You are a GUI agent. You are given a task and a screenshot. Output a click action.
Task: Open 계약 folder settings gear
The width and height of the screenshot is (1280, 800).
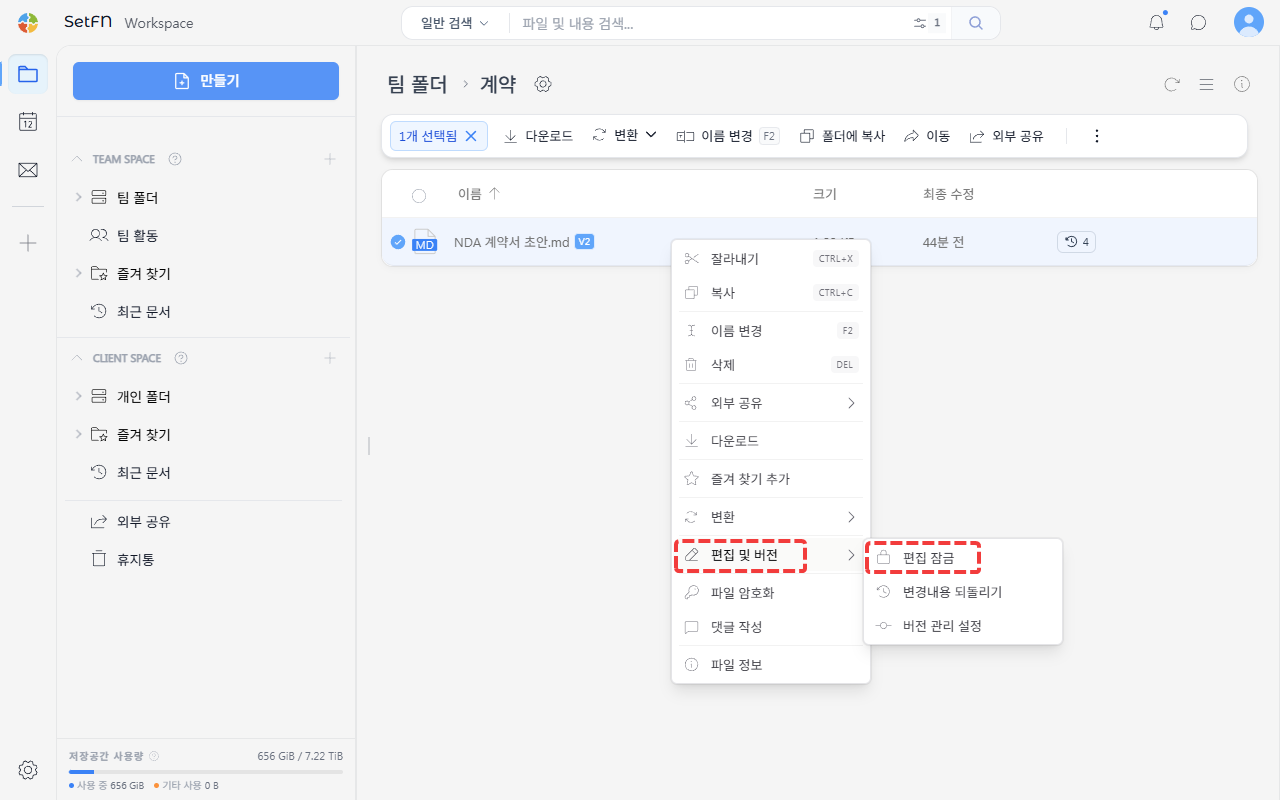click(543, 84)
